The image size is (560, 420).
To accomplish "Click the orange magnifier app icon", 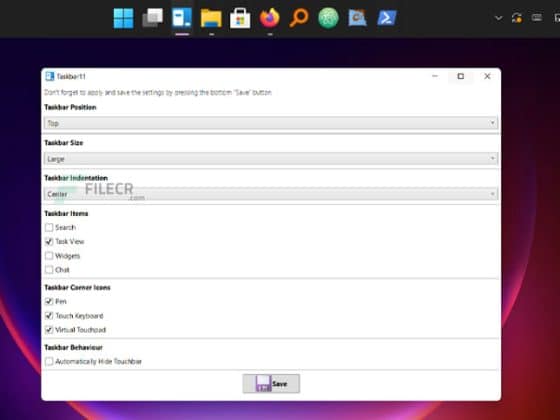I will point(299,18).
